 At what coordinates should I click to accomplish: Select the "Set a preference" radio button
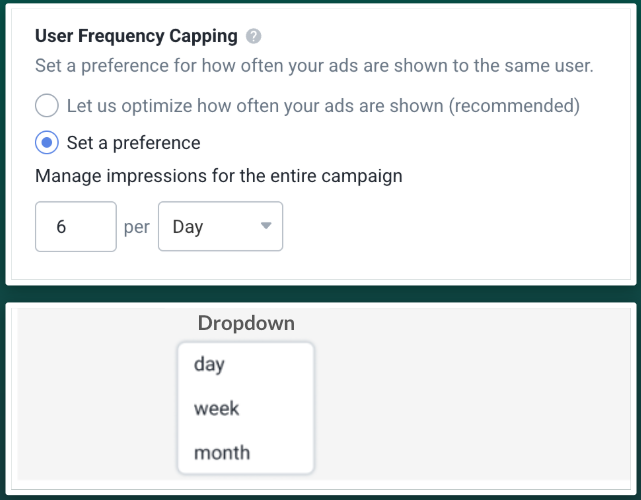click(47, 143)
